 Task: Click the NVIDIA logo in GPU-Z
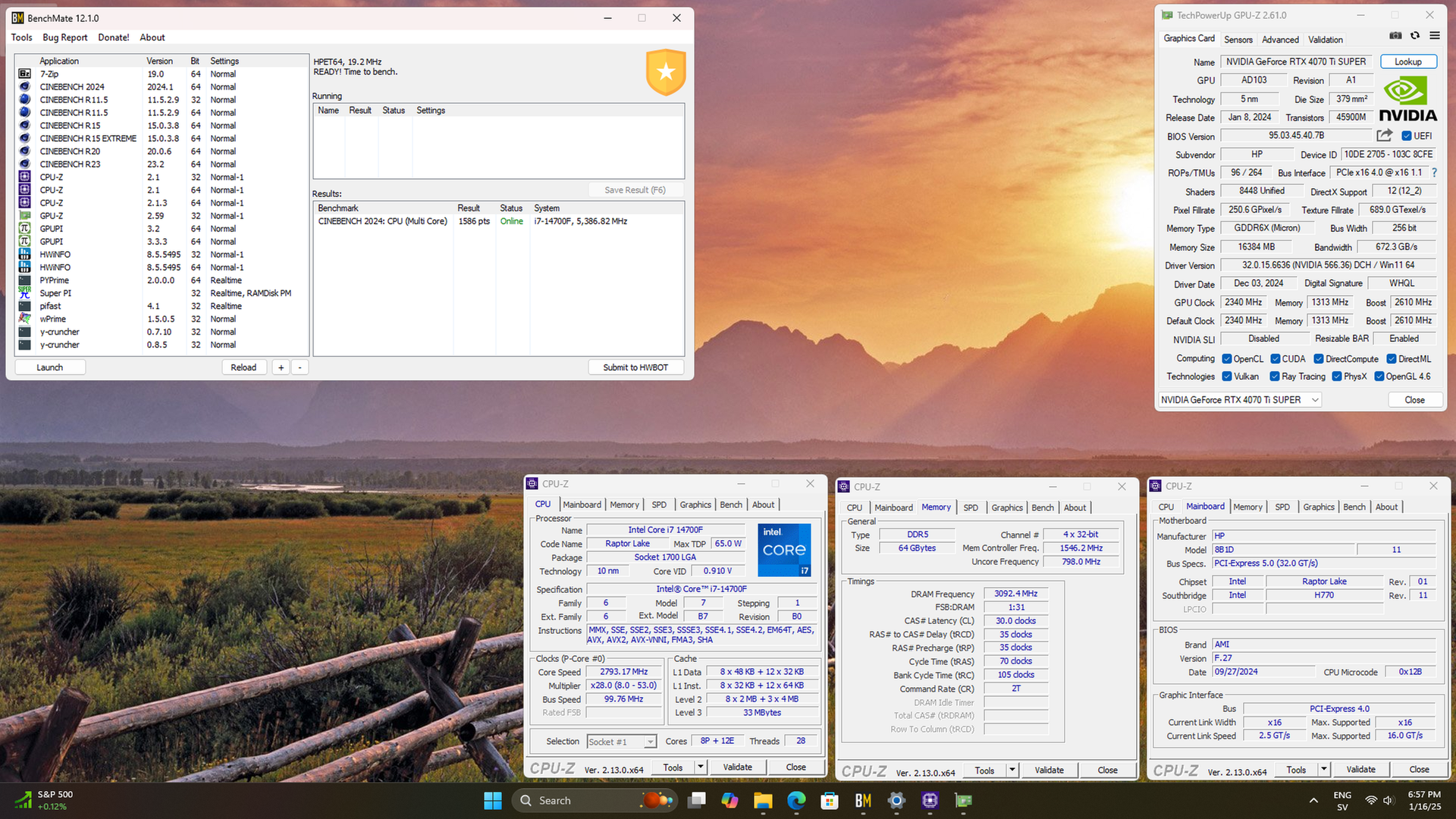[x=1408, y=99]
